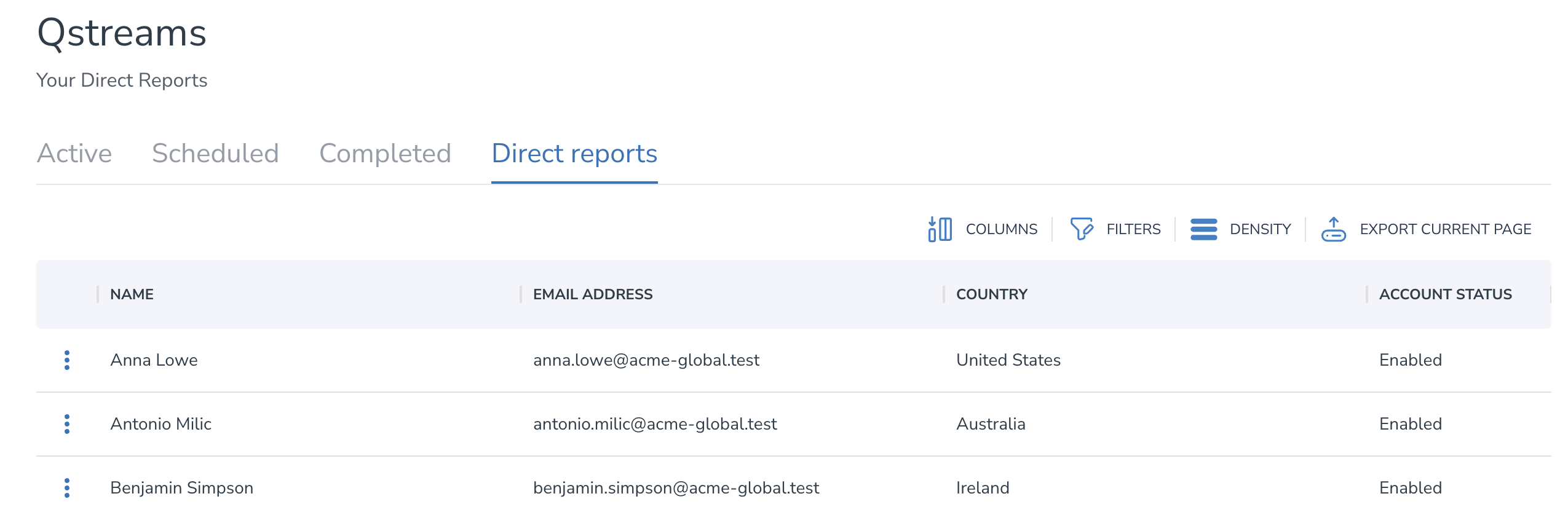Click the name cell Anna Lowe
Image resolution: width=1568 pixels, height=515 pixels.
154,360
